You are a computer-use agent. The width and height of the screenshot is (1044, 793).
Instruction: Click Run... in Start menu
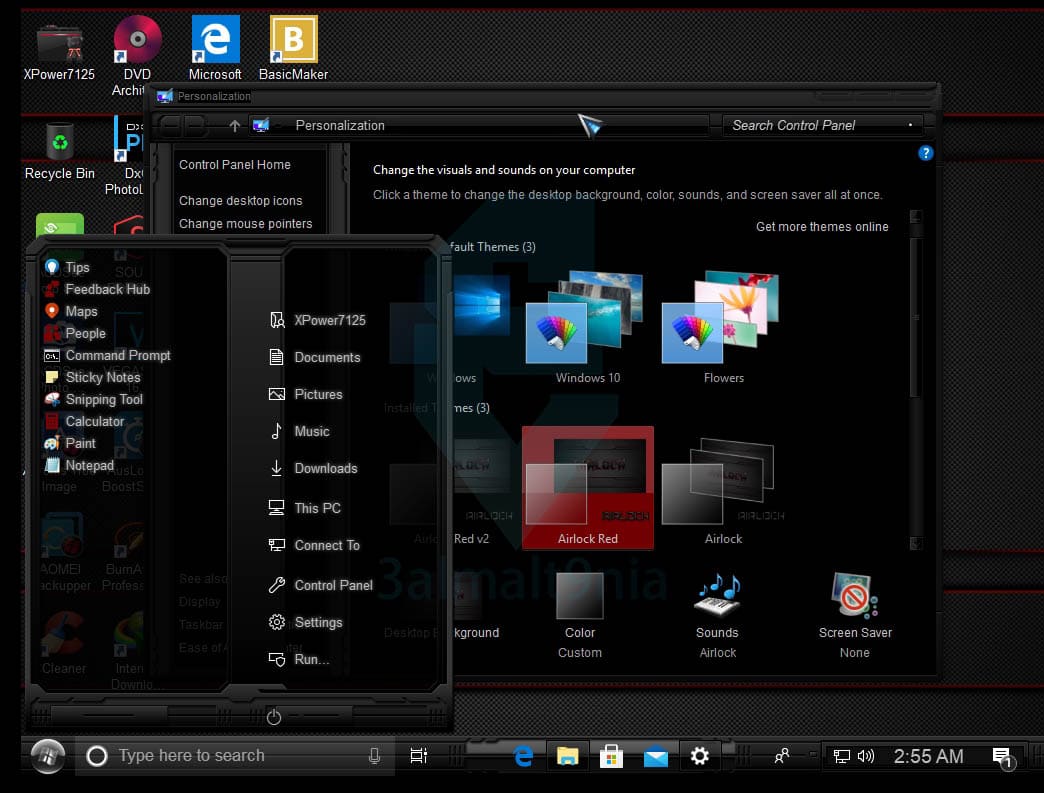(299, 659)
